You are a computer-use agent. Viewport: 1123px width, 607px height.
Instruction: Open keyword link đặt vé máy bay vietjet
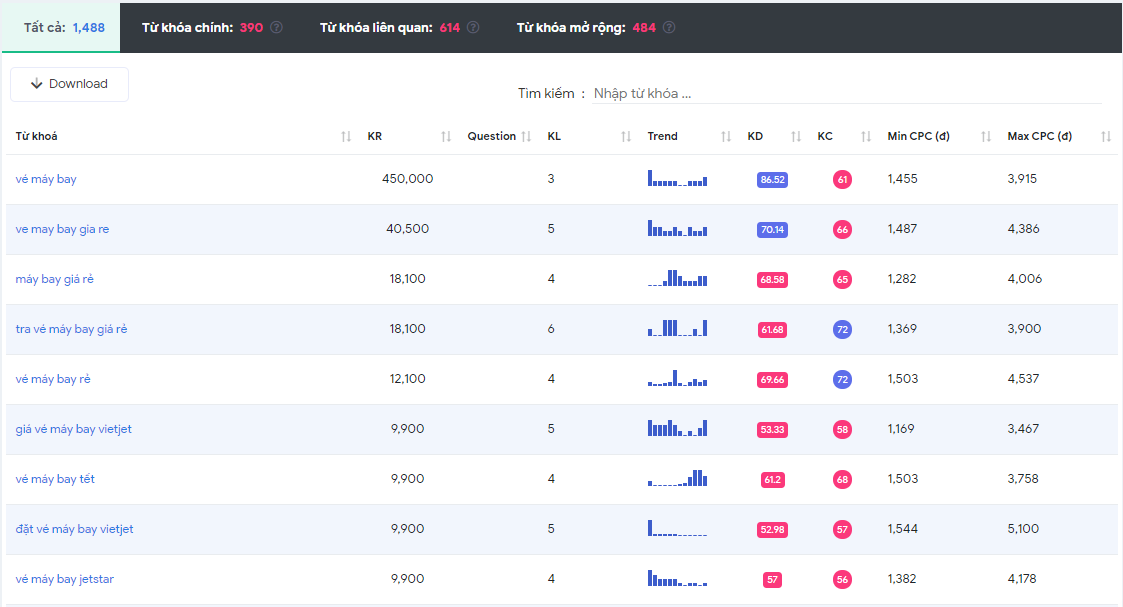[74, 529]
